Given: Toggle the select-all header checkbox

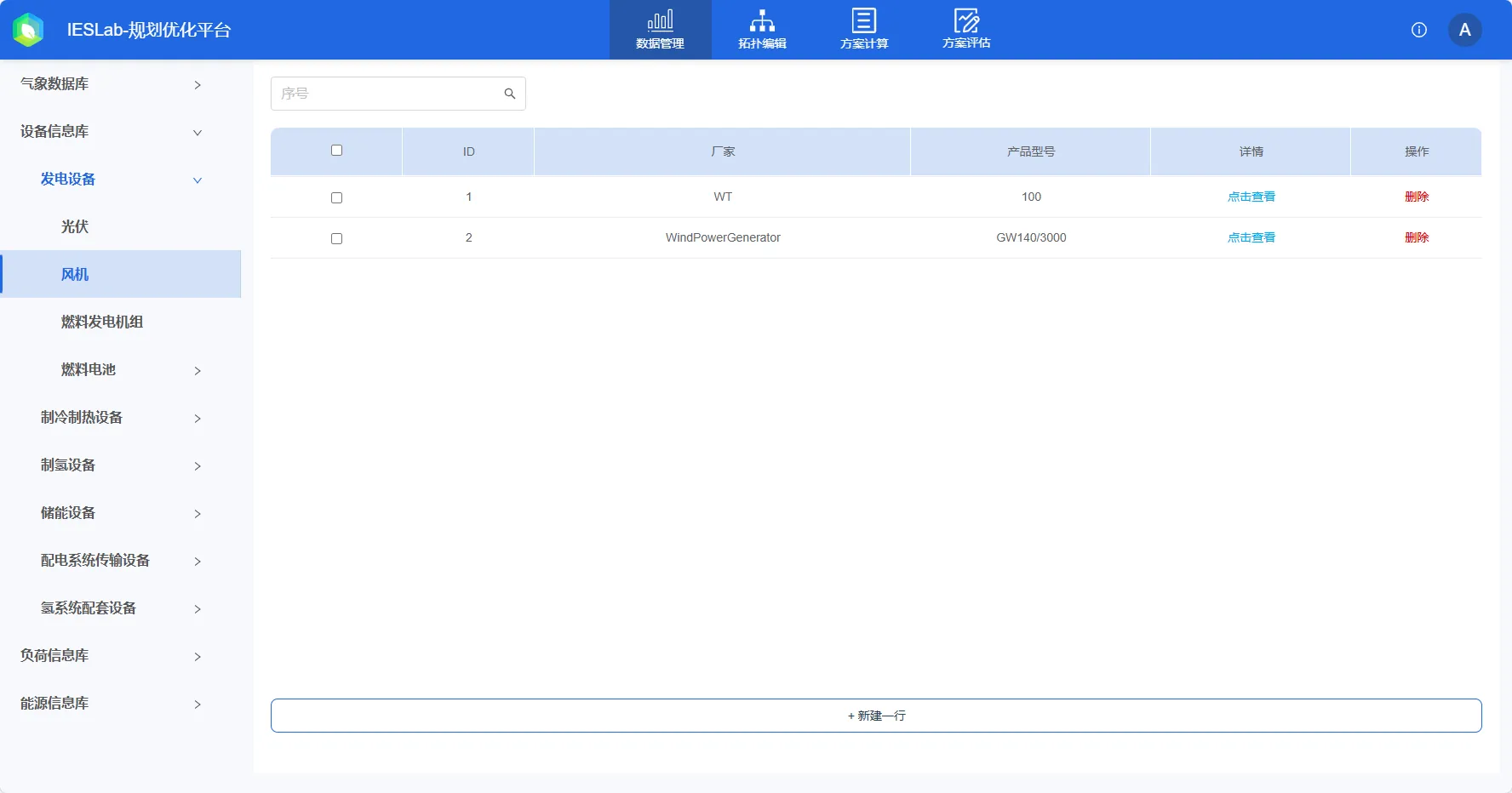Looking at the screenshot, I should pos(336,151).
